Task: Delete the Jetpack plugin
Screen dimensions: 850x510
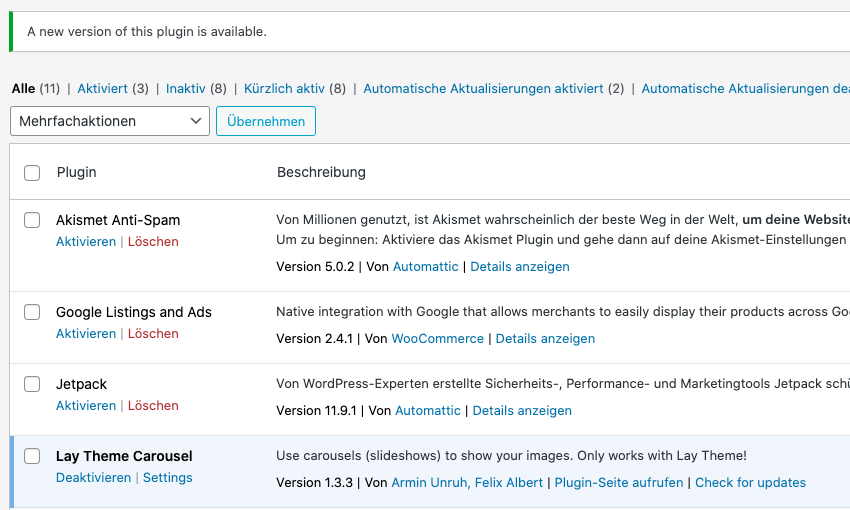Action: coord(153,406)
